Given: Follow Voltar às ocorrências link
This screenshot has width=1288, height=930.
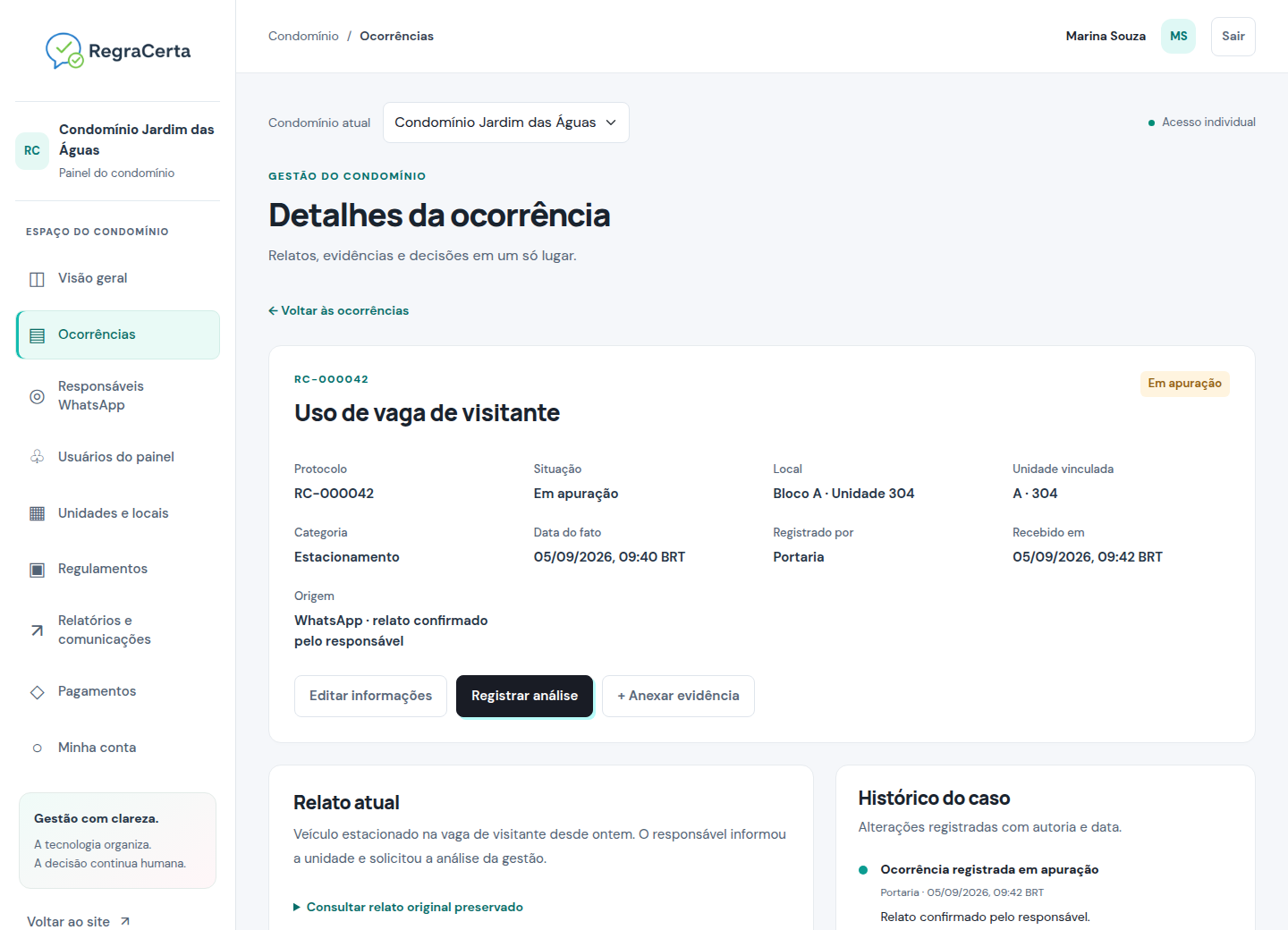Looking at the screenshot, I should pos(338,310).
